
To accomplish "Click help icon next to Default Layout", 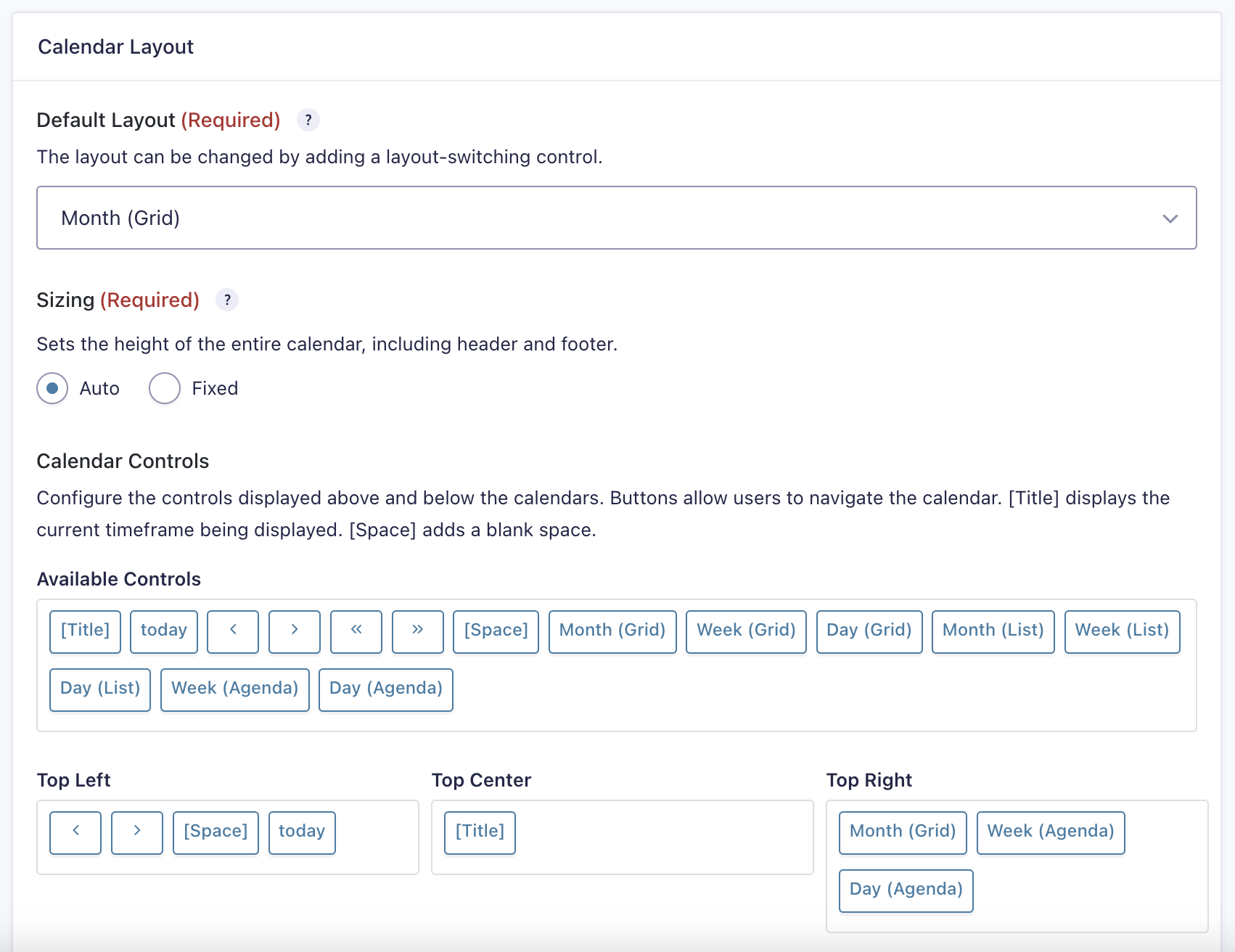I will tap(308, 120).
